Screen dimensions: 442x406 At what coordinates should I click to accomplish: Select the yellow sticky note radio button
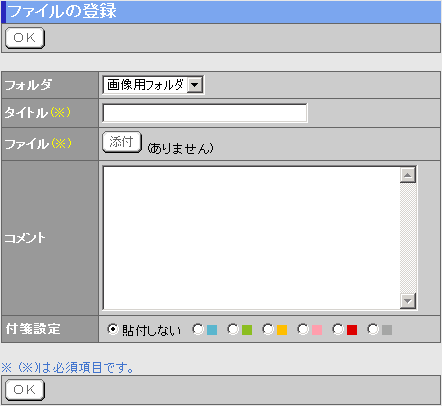pos(268,329)
